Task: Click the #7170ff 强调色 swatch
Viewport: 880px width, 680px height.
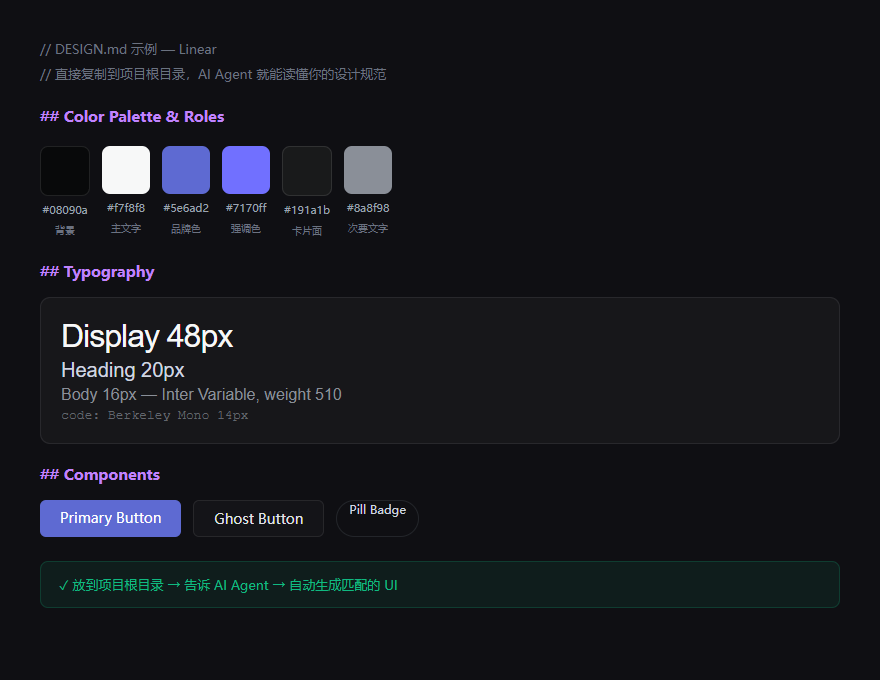Action: coord(246,170)
